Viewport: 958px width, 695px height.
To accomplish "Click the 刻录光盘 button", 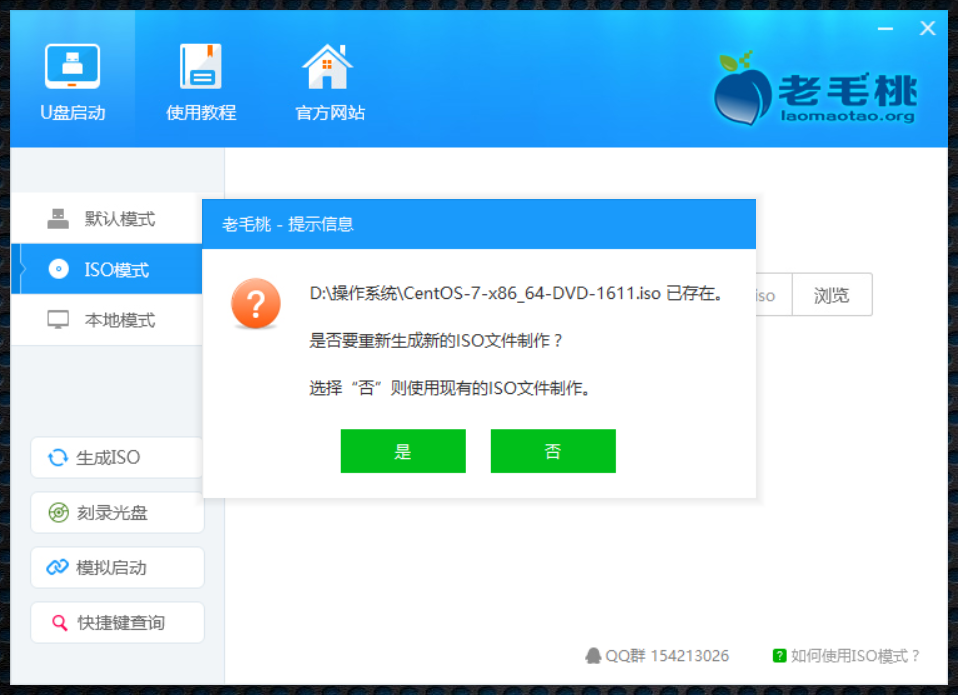I will click(x=117, y=512).
